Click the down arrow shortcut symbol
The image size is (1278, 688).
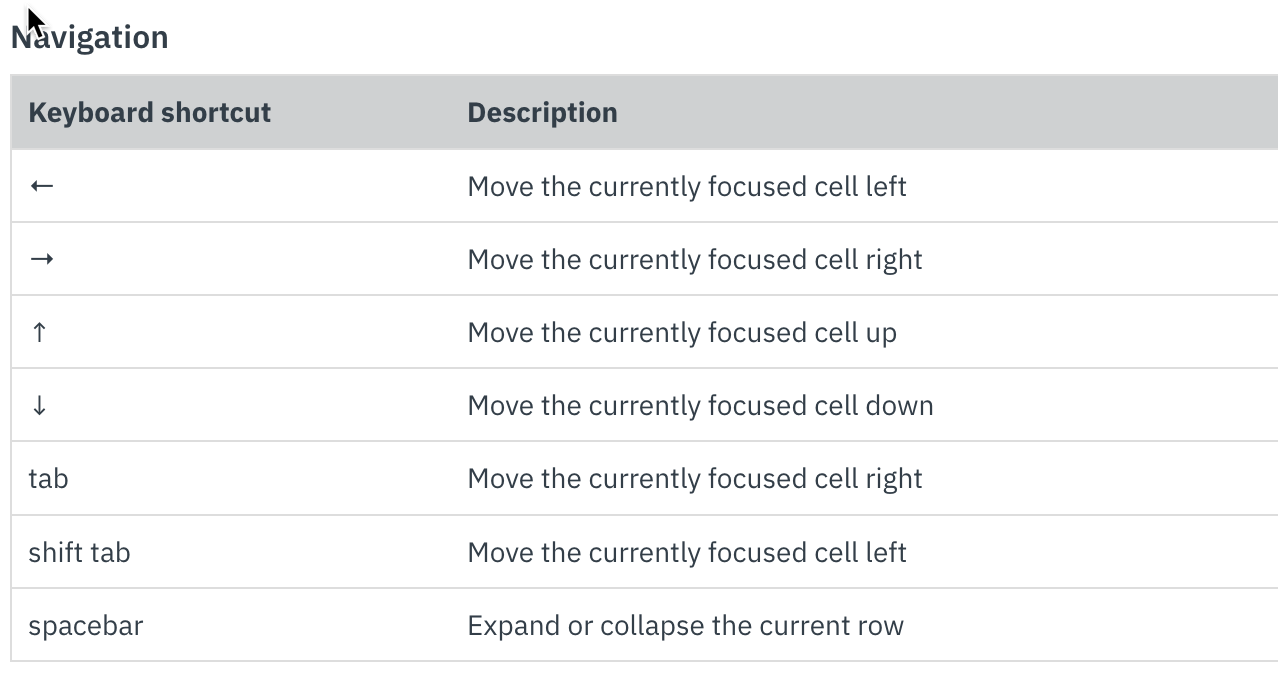[39, 405]
